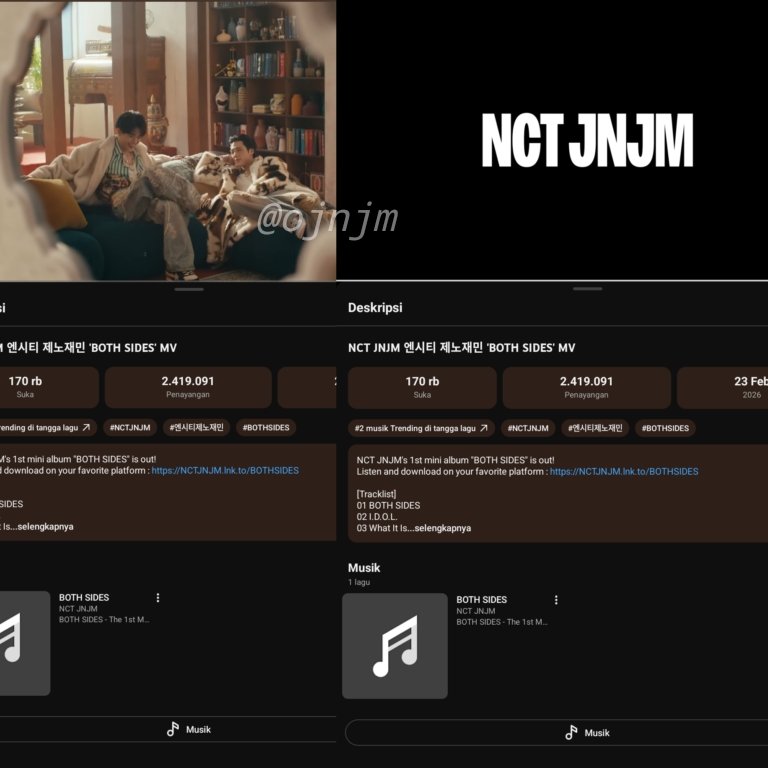The width and height of the screenshot is (768, 768).
Task: Tap arrow icon on left screenshot's trending chip
Action: 86,428
